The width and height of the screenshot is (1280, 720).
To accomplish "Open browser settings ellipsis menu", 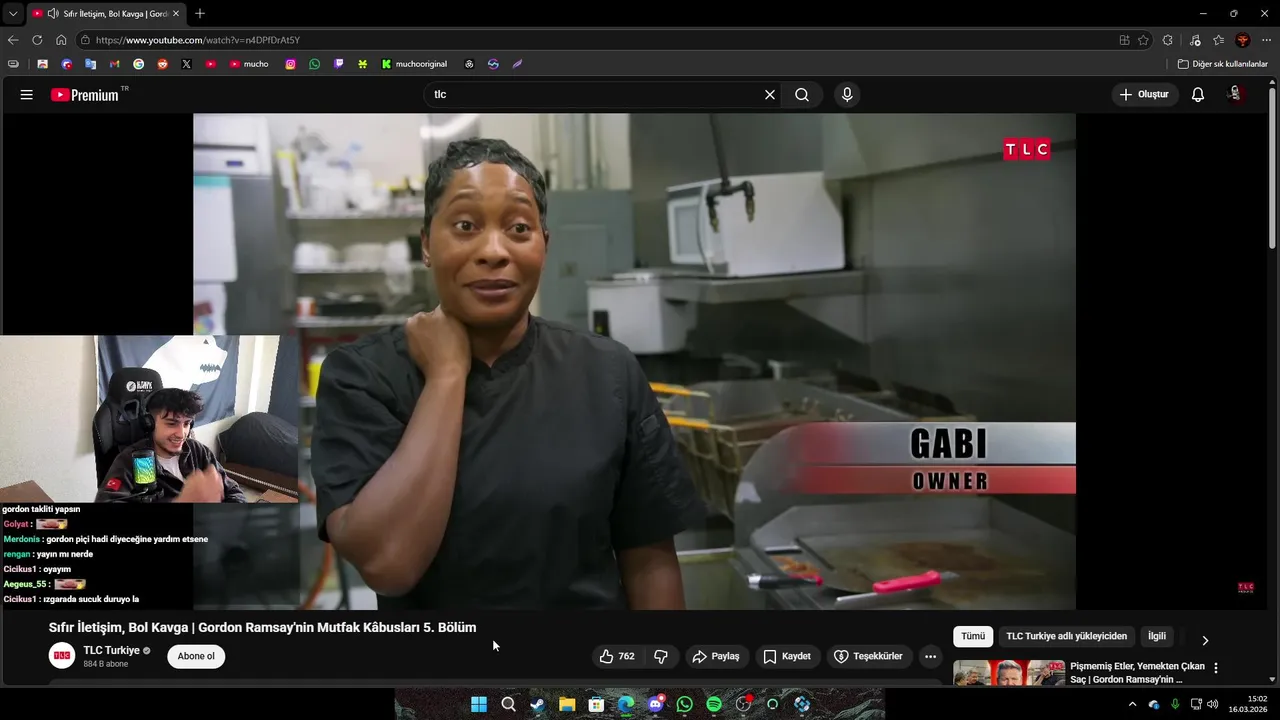I will click(x=1267, y=40).
